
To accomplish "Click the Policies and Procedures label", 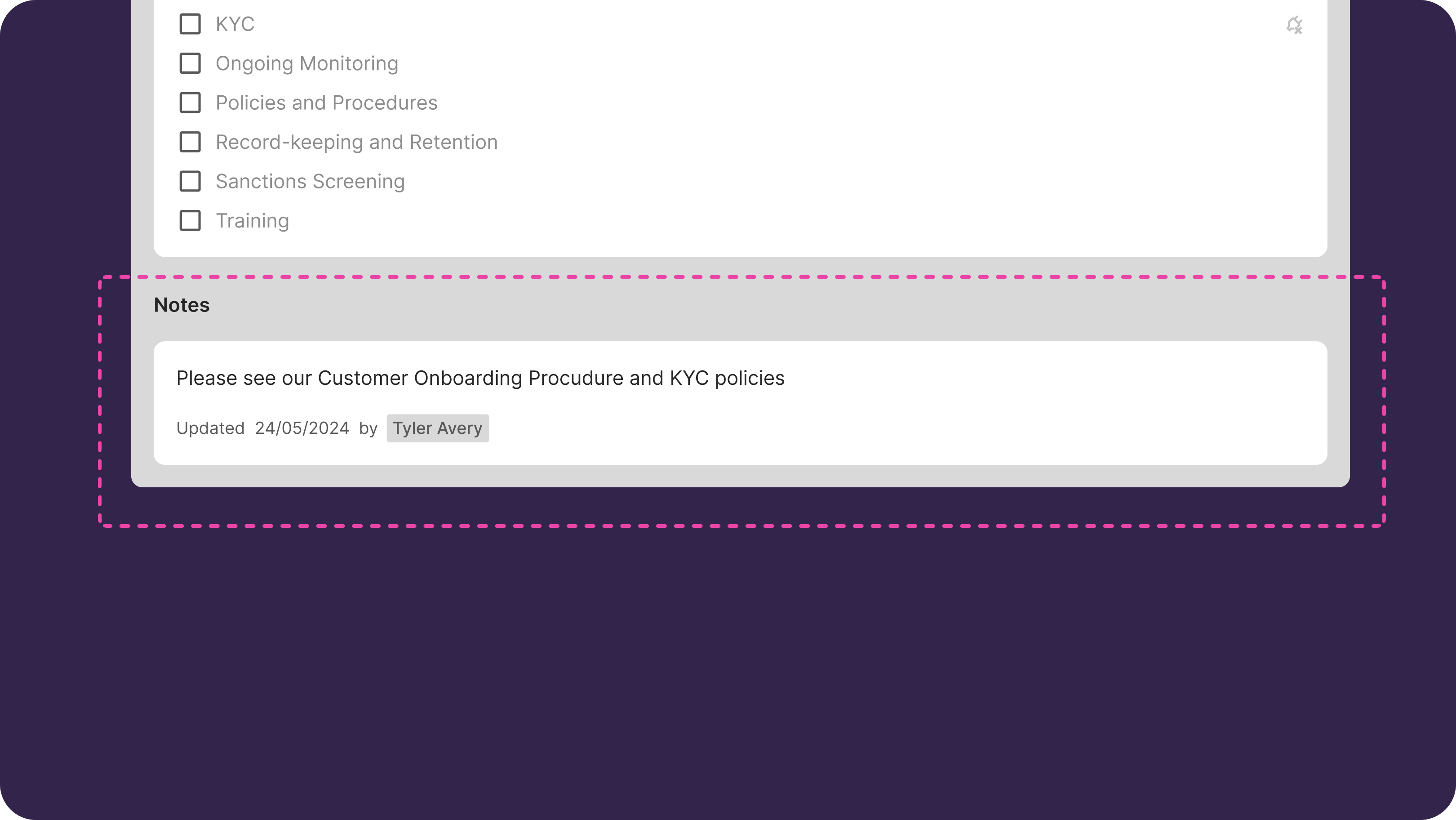I will coord(326,103).
